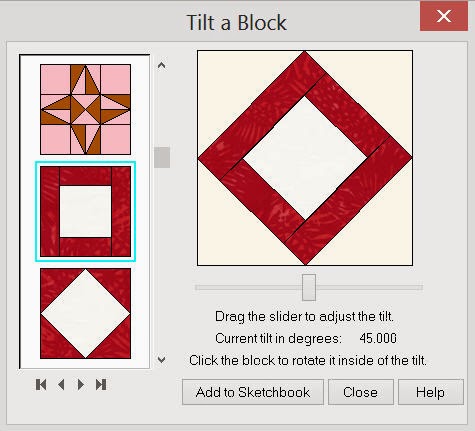Screen dimensions: 475x431
Task: Click the tilt slider handle
Action: [309, 287]
